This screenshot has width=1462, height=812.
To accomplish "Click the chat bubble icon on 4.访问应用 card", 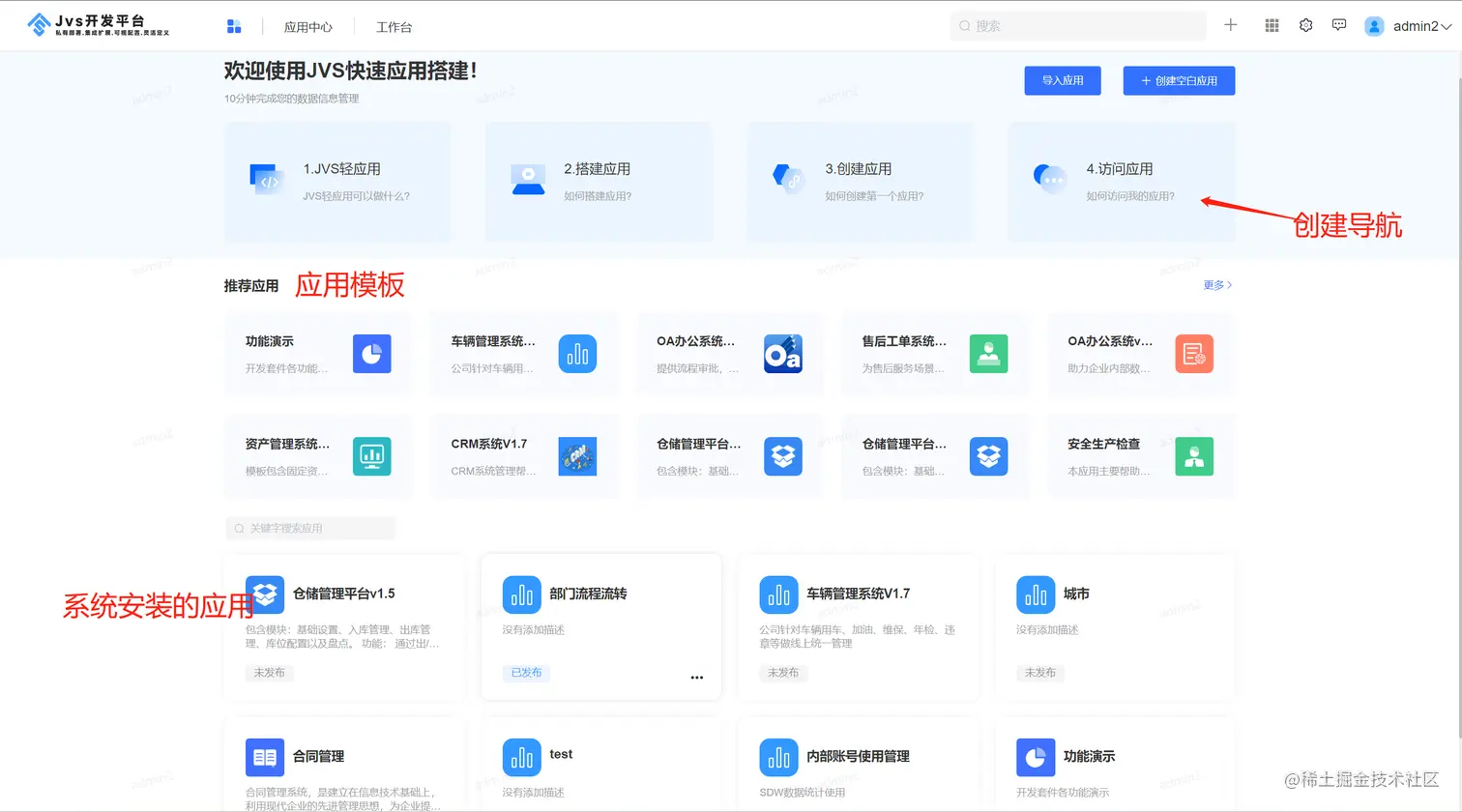I will tap(1050, 178).
